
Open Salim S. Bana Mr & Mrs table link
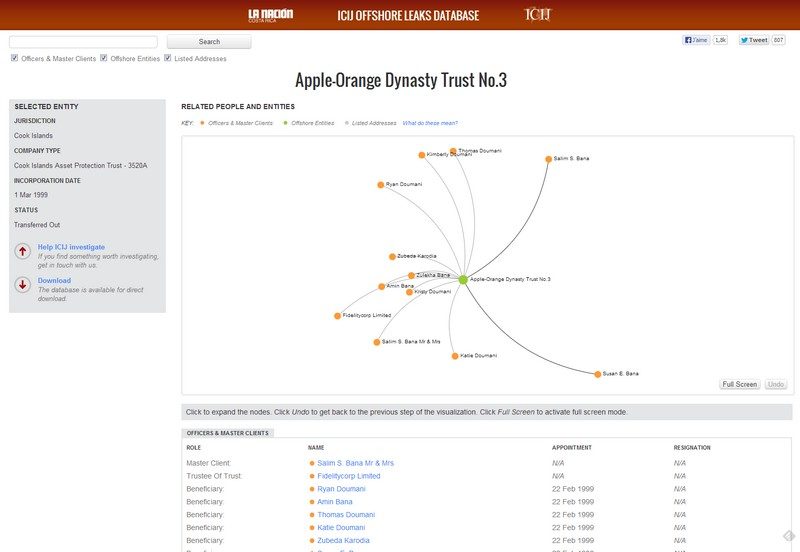point(356,463)
